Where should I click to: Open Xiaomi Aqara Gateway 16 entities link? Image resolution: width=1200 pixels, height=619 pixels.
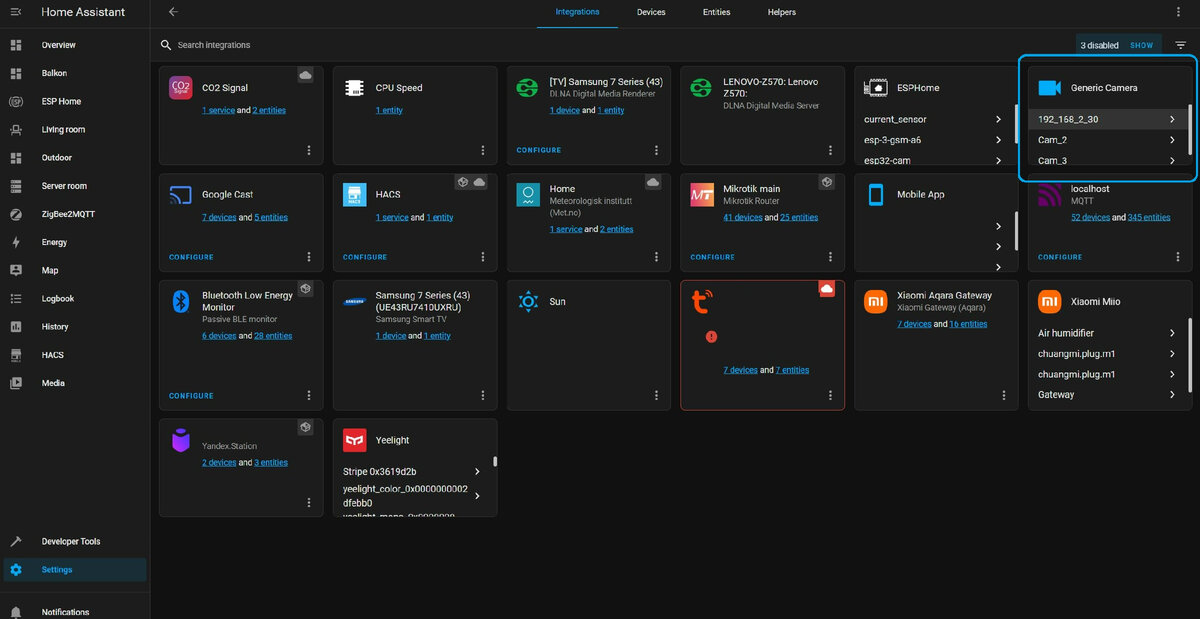click(968, 324)
